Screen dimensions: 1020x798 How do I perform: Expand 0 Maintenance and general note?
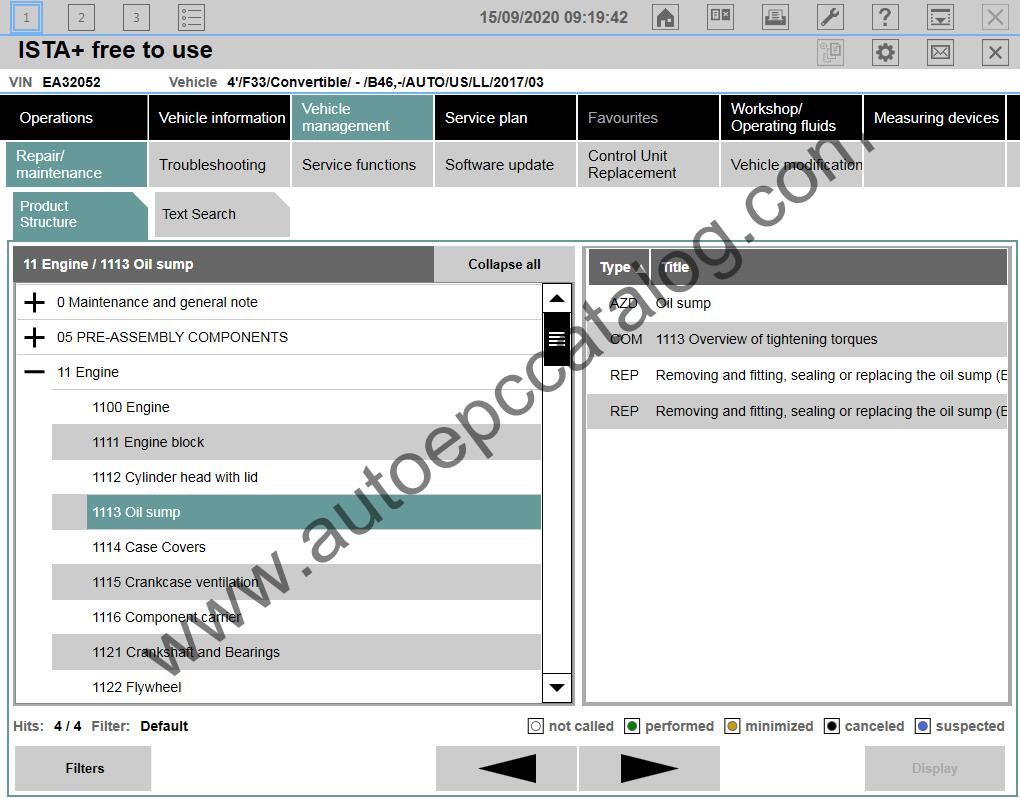click(35, 302)
